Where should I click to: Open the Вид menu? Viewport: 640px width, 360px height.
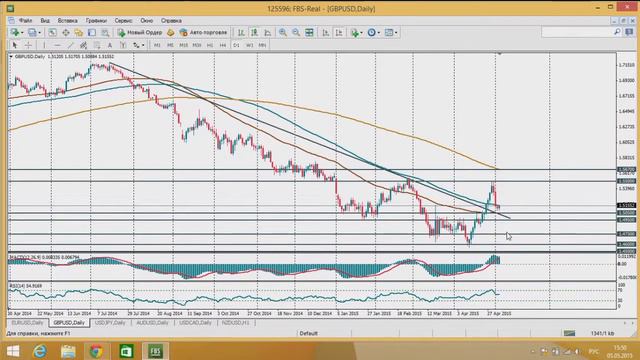point(45,20)
